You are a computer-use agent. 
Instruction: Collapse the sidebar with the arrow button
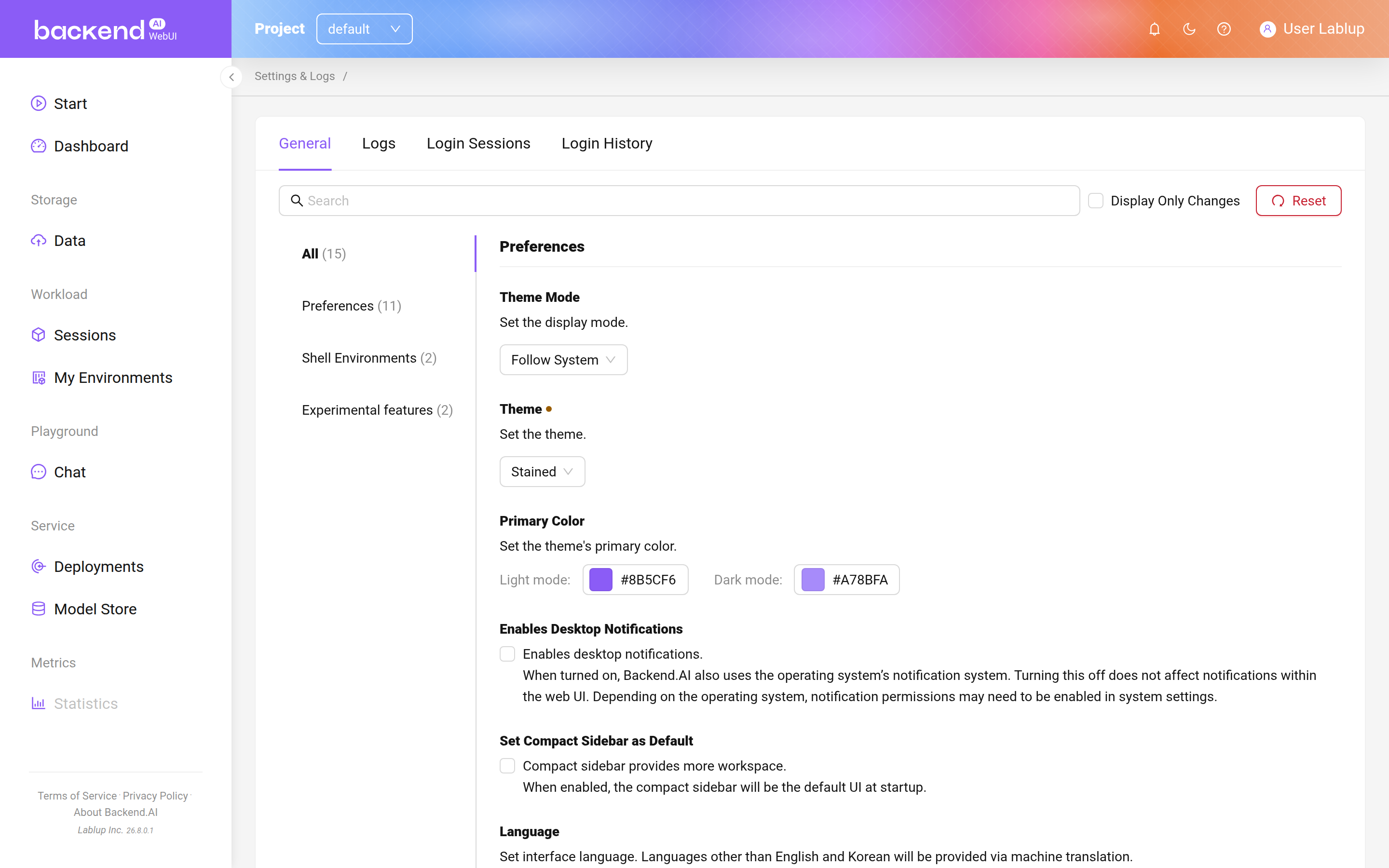(231, 77)
